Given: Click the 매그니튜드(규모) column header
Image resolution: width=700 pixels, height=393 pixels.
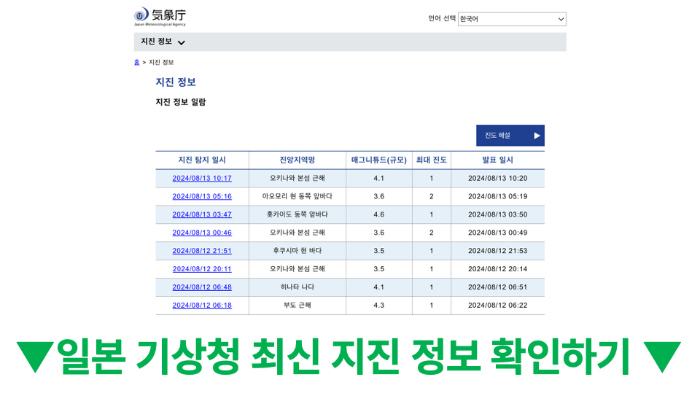Looking at the screenshot, I should pos(379,160).
